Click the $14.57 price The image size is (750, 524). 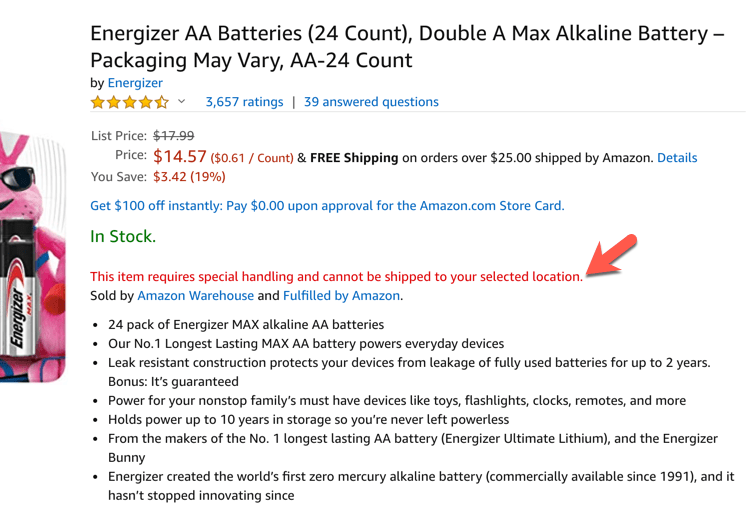pos(180,157)
